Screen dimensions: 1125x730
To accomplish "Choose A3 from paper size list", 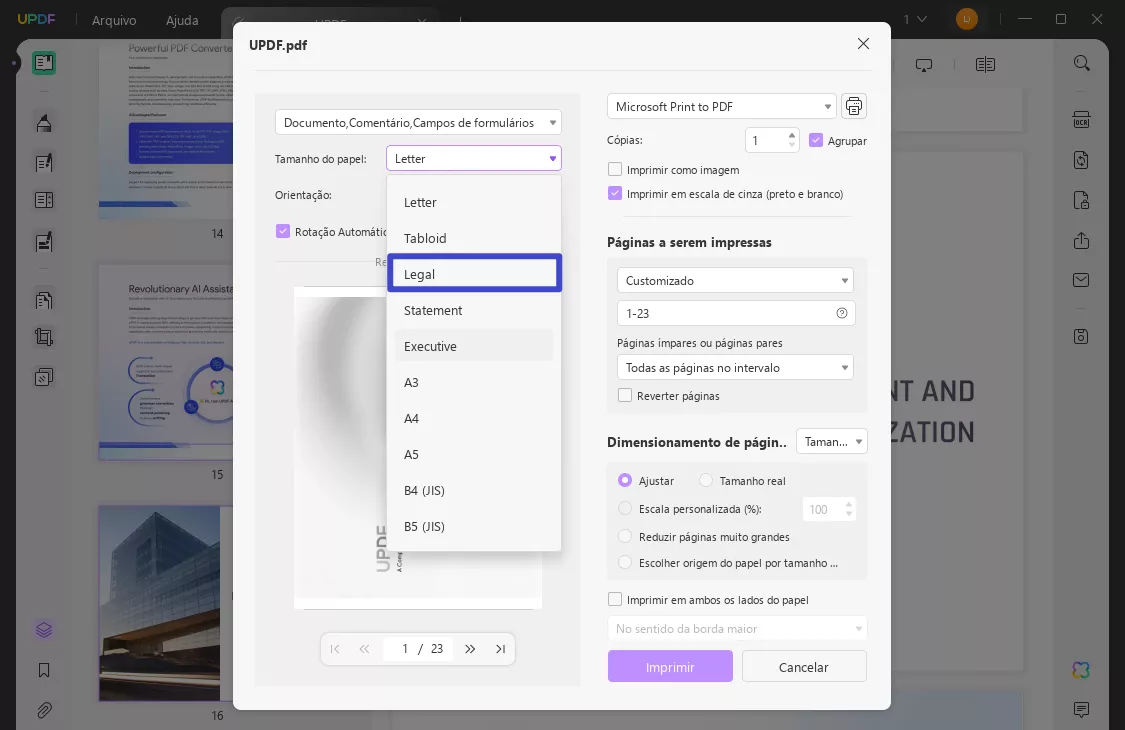I will click(x=474, y=383).
